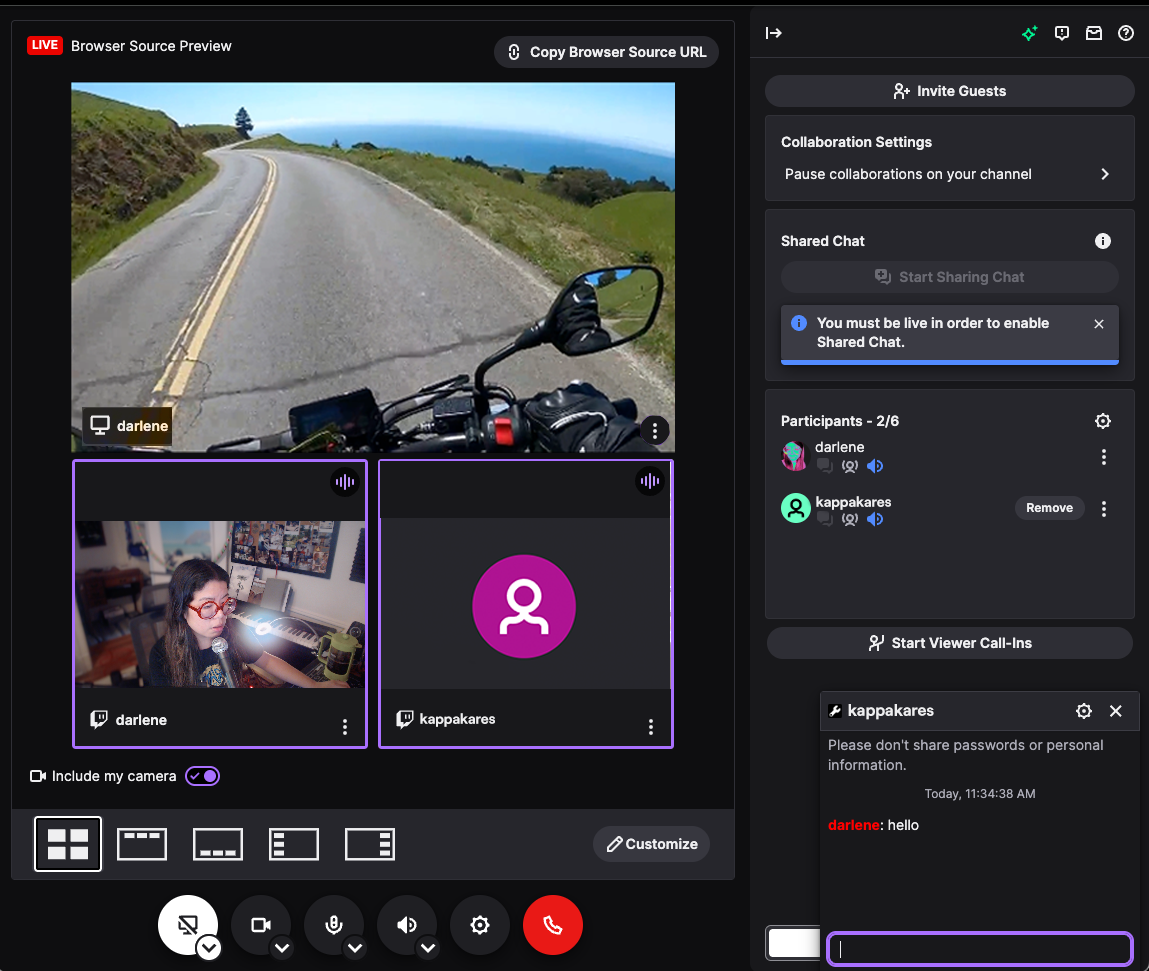The image size is (1149, 971).
Task: Remove kappakares from participants
Action: pyautogui.click(x=1049, y=508)
